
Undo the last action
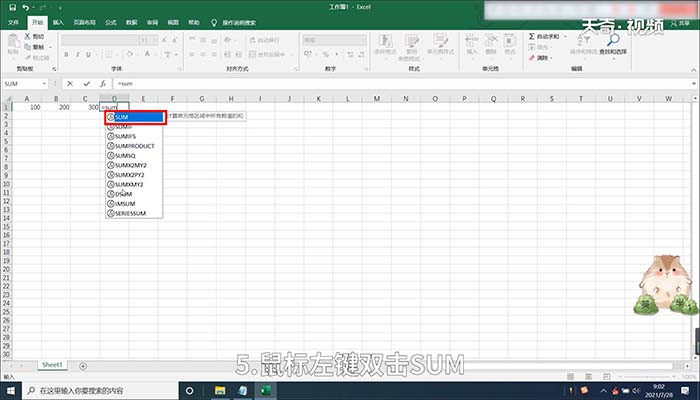pyautogui.click(x=25, y=8)
